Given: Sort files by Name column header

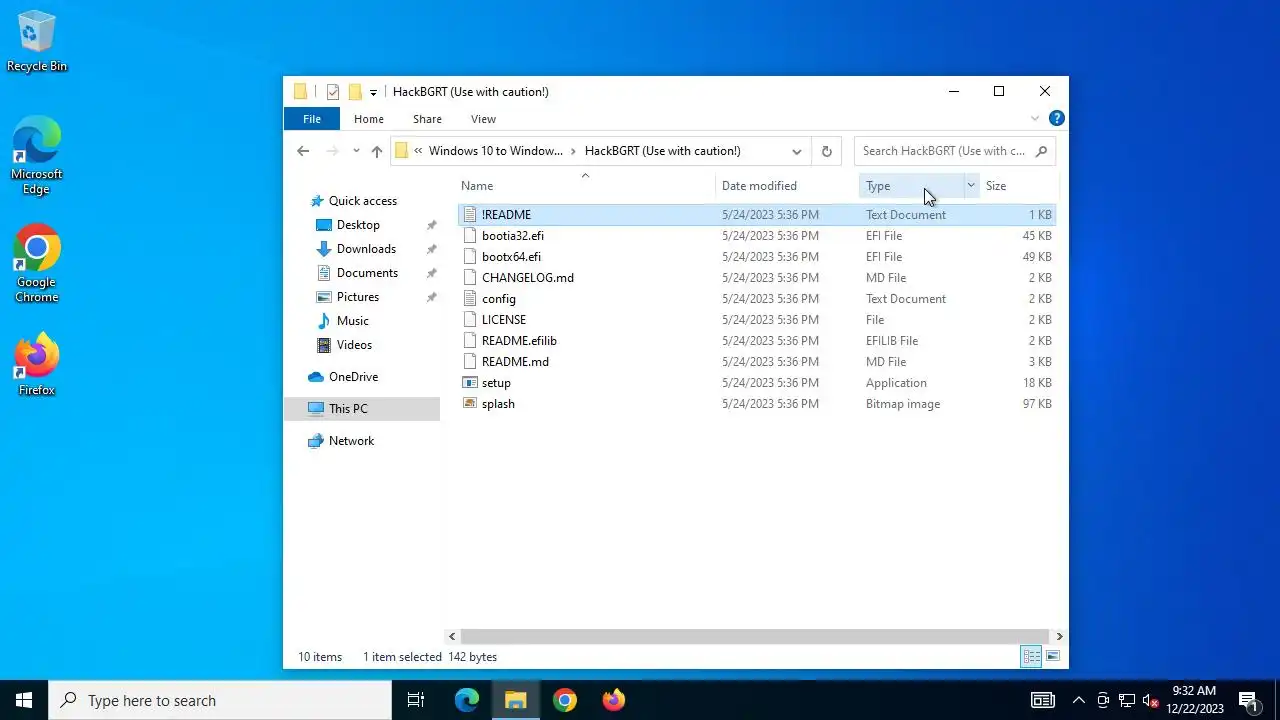Looking at the screenshot, I should point(477,186).
